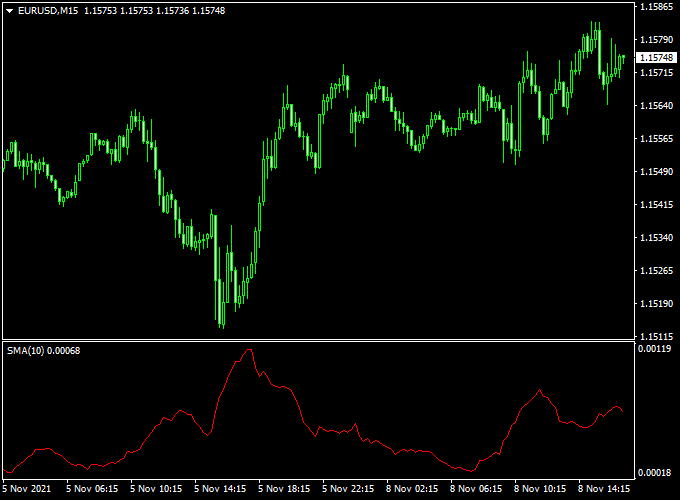Select the time label 8 Nov 02:15

[412, 489]
